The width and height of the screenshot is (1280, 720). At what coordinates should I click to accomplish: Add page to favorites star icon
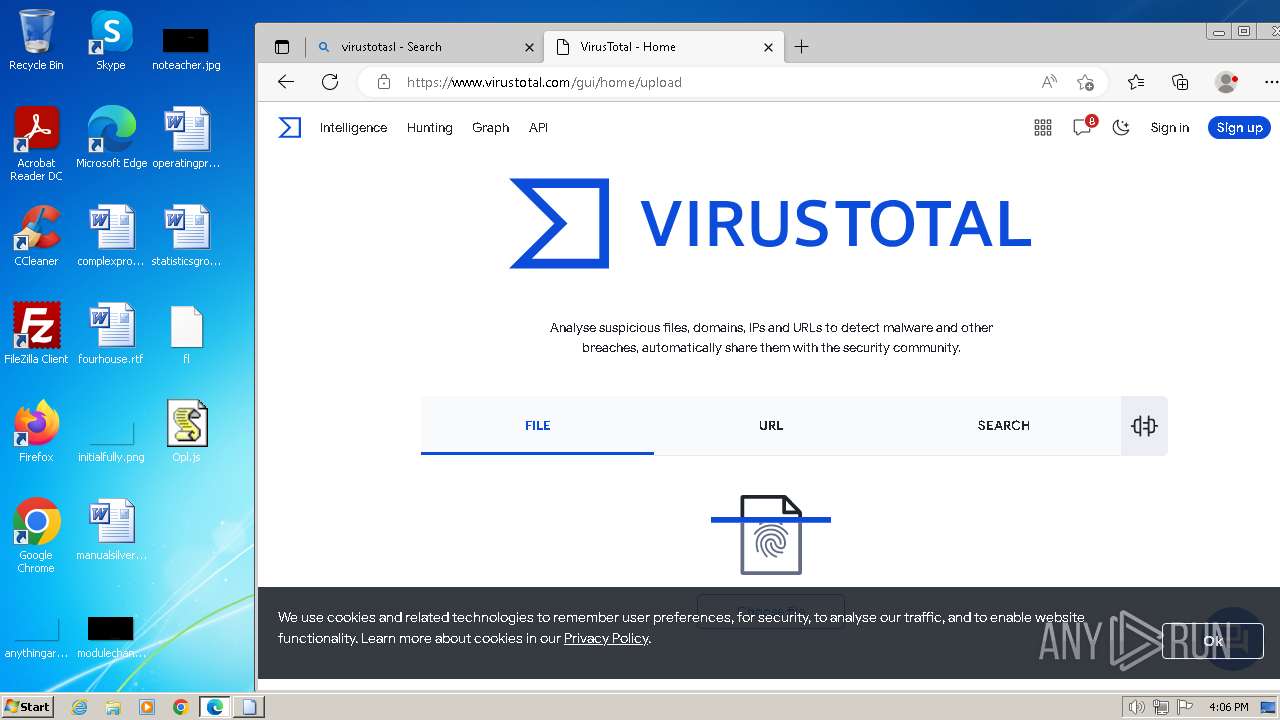click(x=1085, y=82)
